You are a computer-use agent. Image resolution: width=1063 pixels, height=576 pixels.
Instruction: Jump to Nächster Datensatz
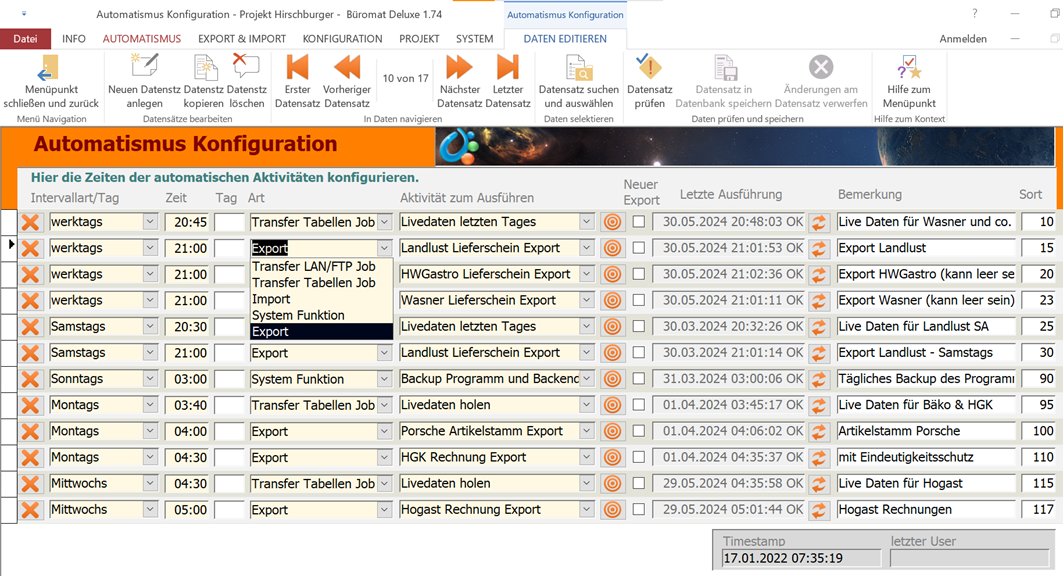coord(459,68)
